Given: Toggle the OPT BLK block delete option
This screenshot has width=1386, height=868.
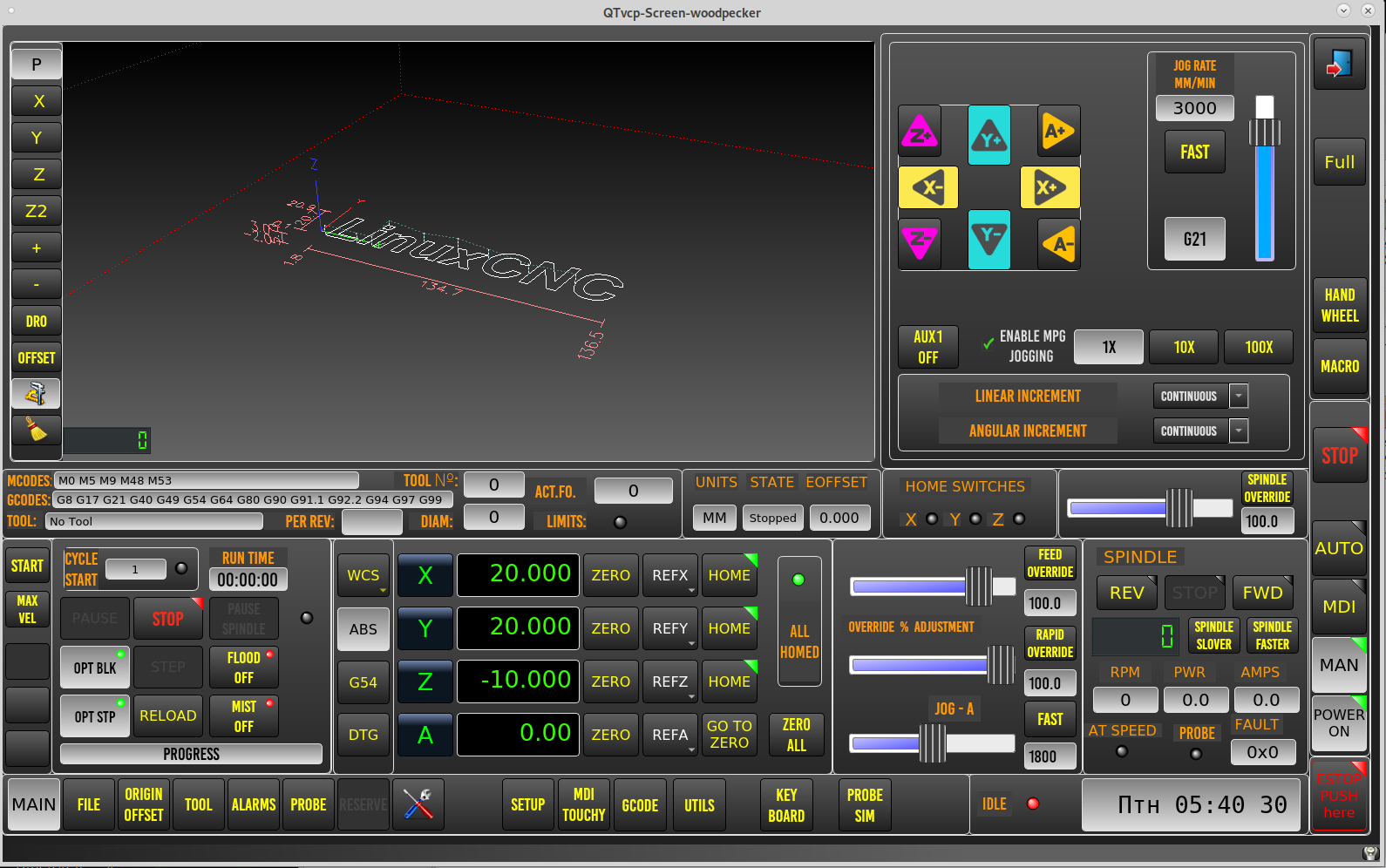Looking at the screenshot, I should 95,668.
